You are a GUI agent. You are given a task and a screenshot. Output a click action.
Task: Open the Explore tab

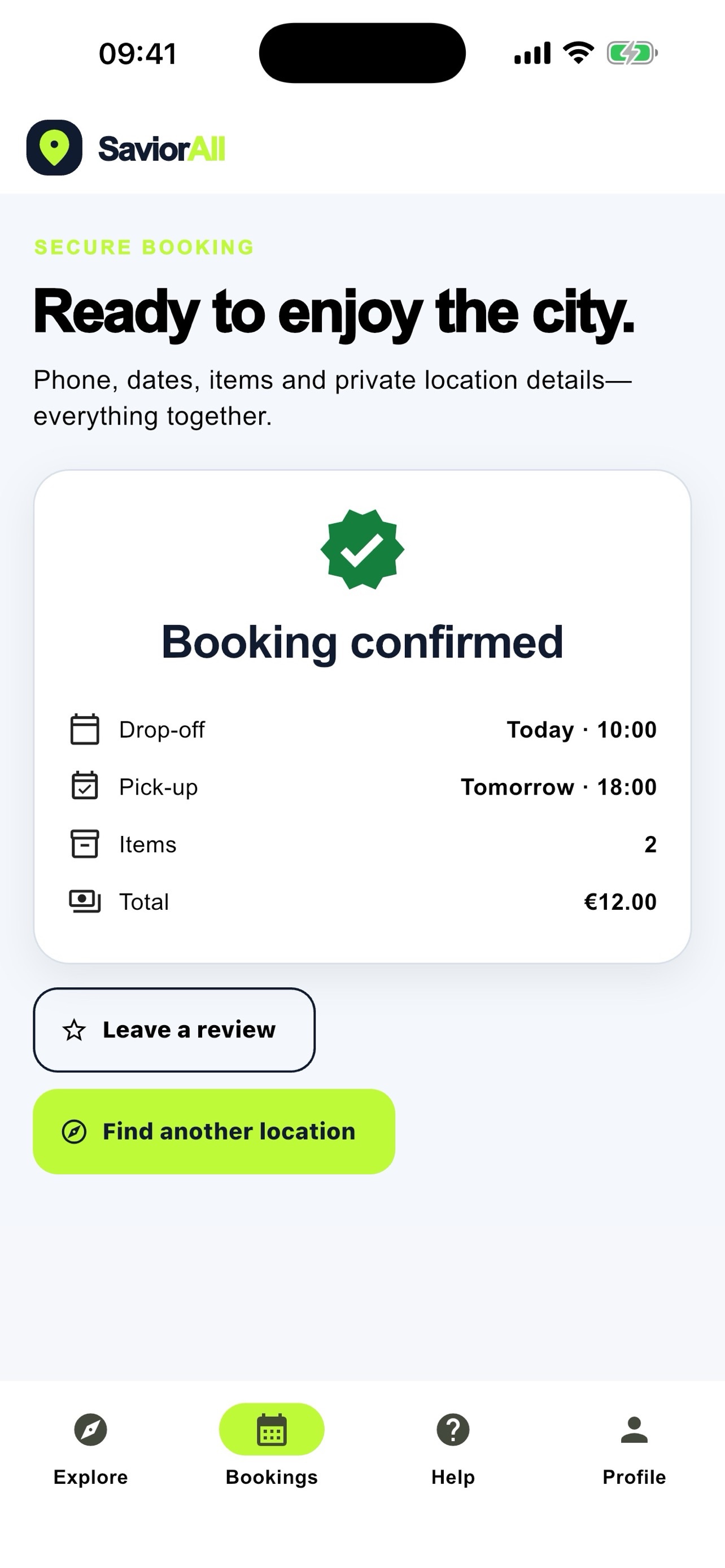pyautogui.click(x=91, y=1450)
